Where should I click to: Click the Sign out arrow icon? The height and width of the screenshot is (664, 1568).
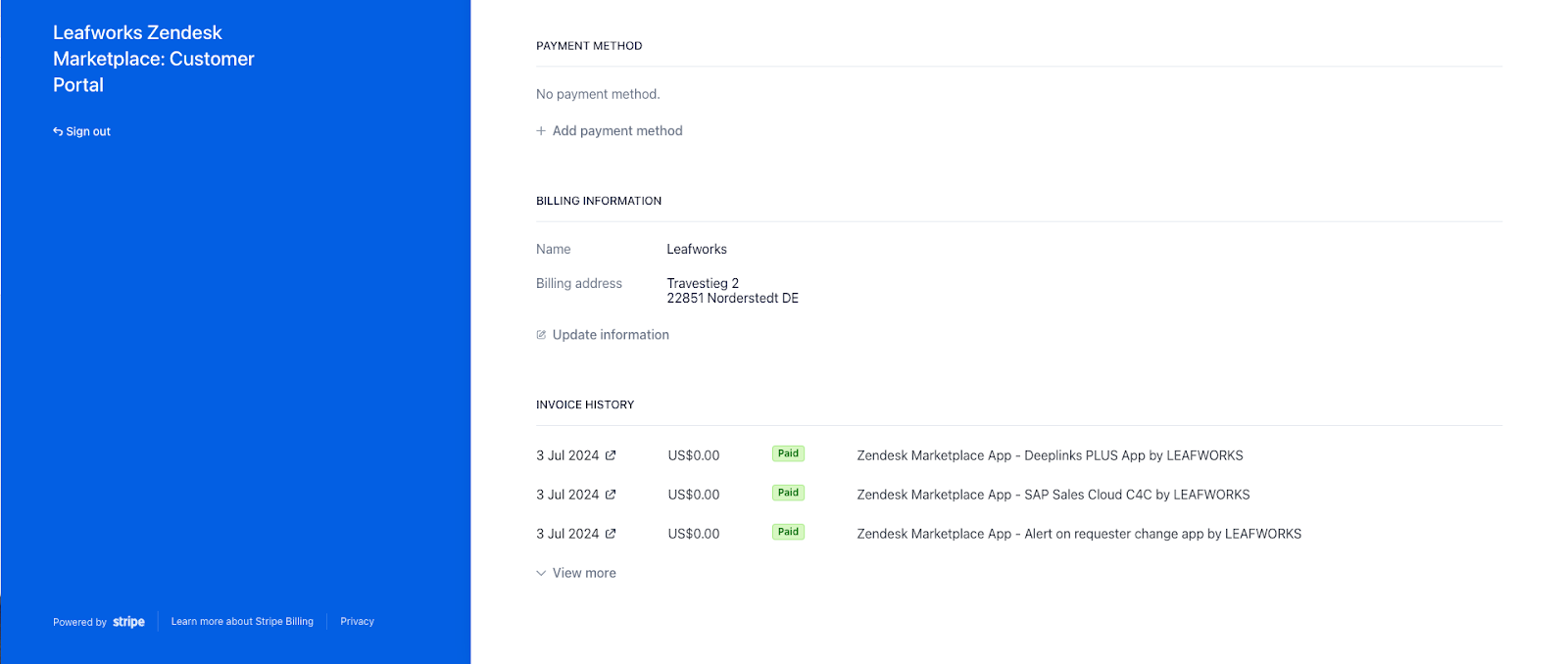(x=58, y=131)
